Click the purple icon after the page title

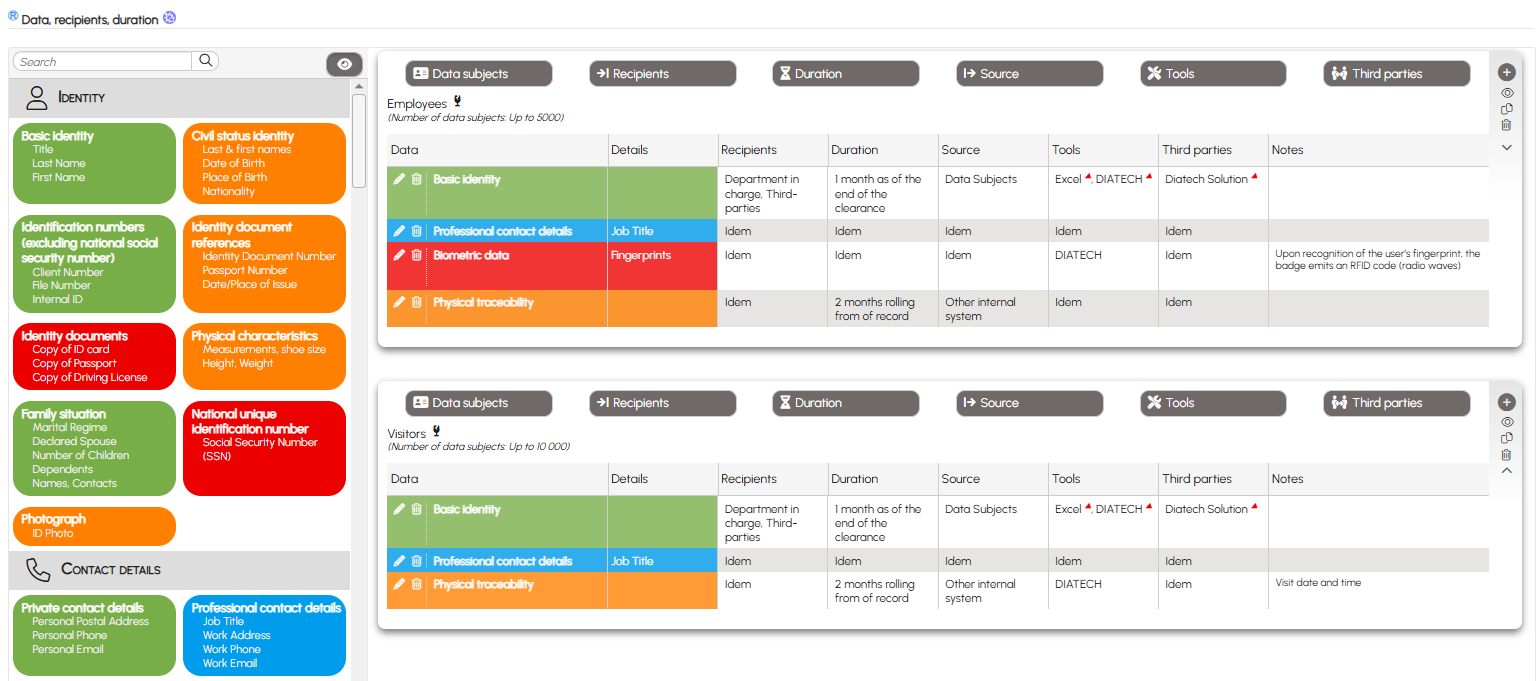tap(169, 18)
